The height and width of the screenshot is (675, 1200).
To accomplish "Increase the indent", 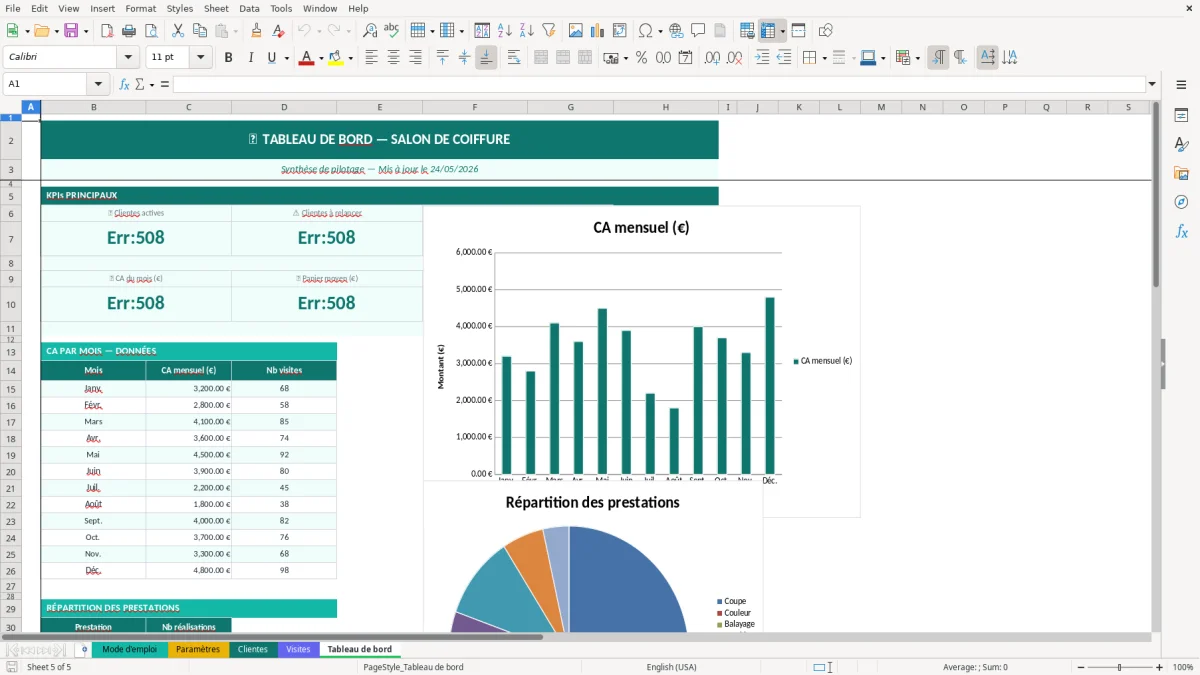I will click(x=763, y=58).
